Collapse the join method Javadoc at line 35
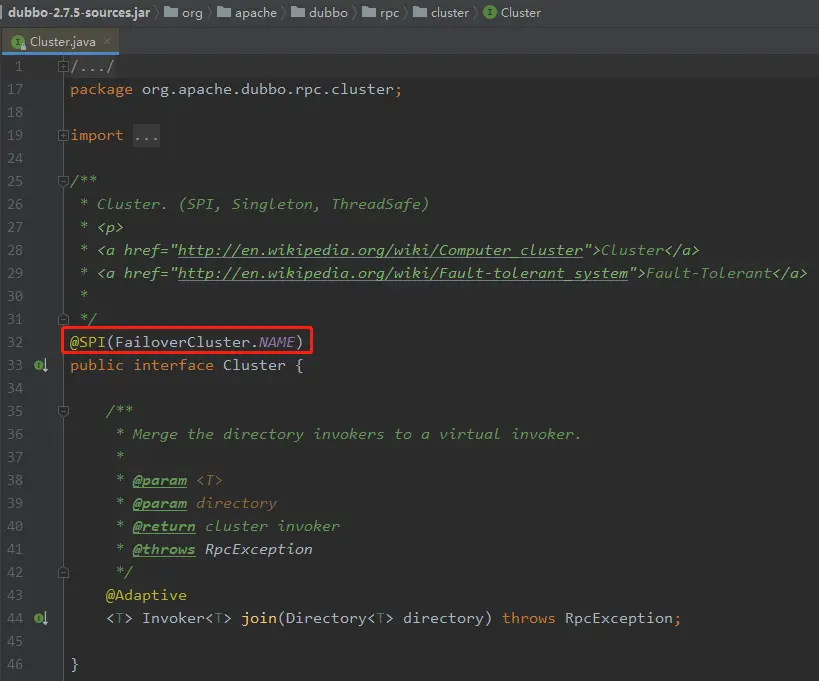The height and width of the screenshot is (681, 819). [x=63, y=411]
